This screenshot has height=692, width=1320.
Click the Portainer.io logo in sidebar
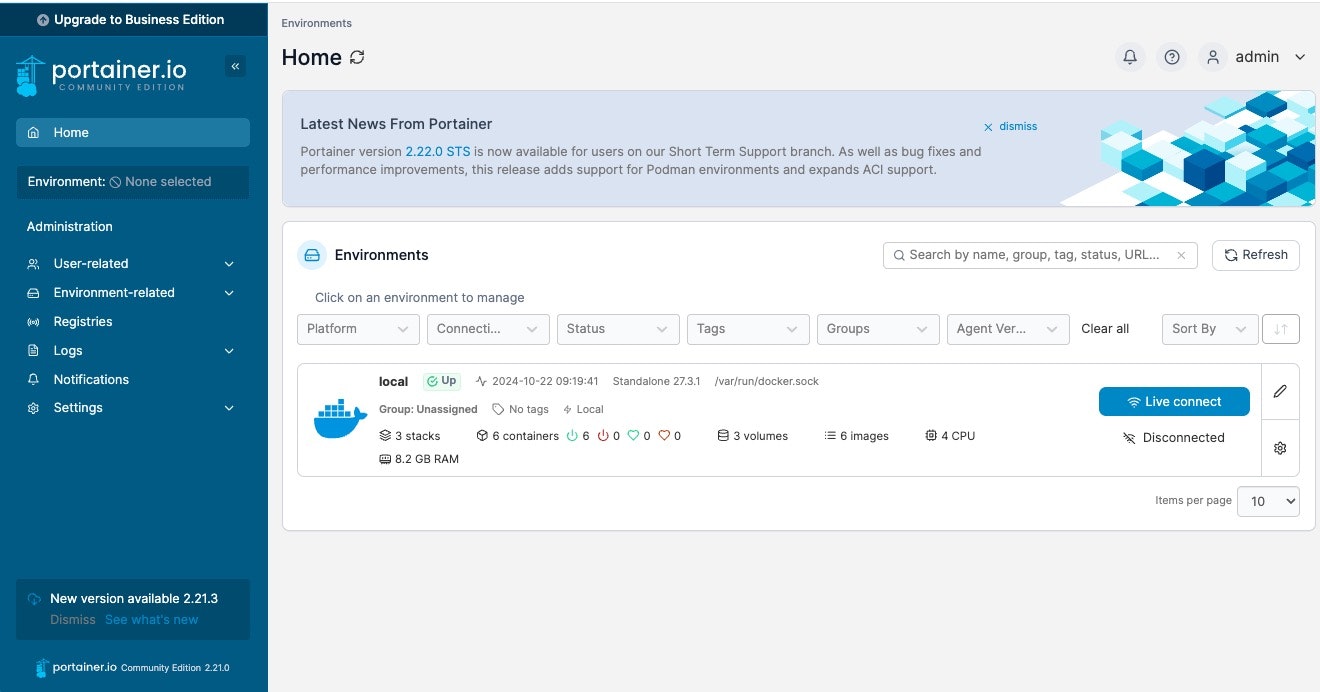coord(102,75)
